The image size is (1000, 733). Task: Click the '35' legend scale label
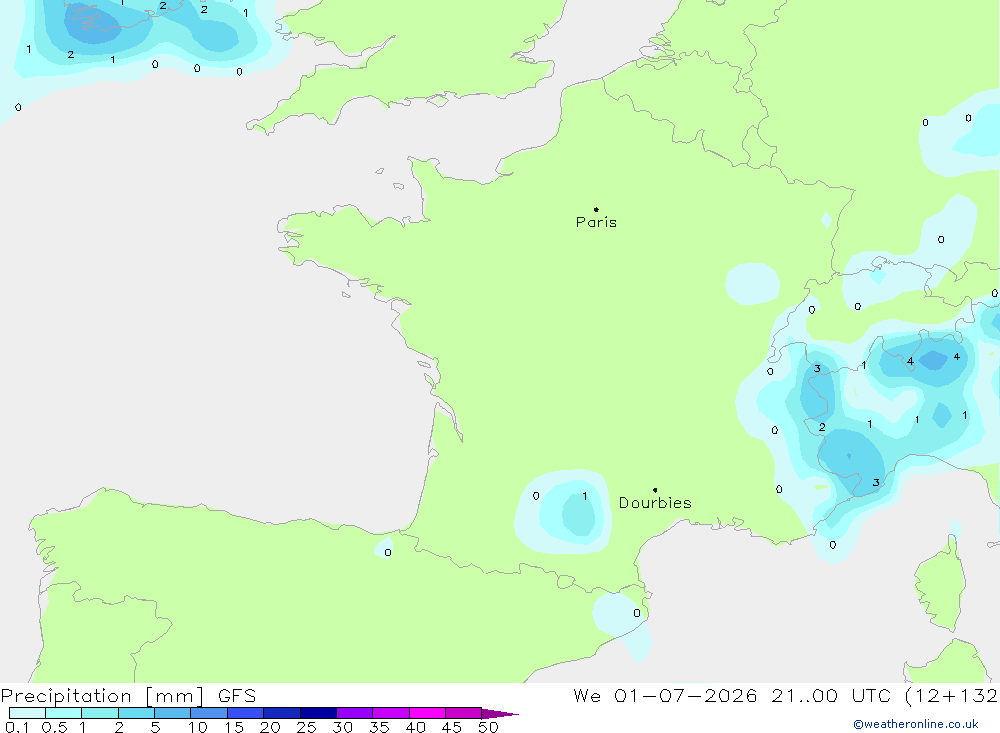pos(379,727)
